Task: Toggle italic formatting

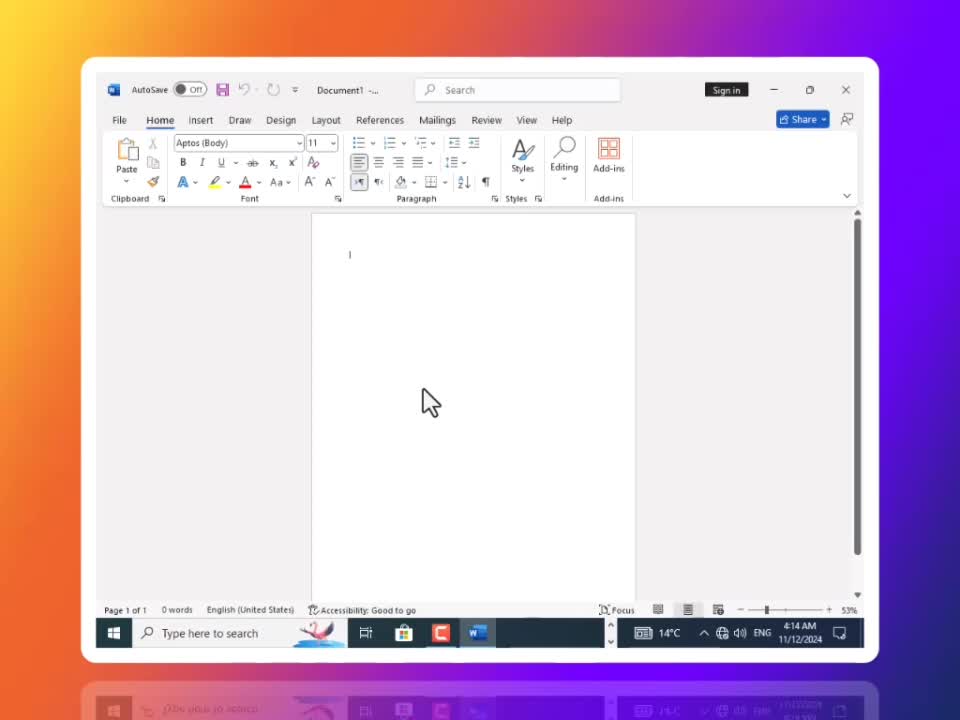Action: pyautogui.click(x=202, y=163)
